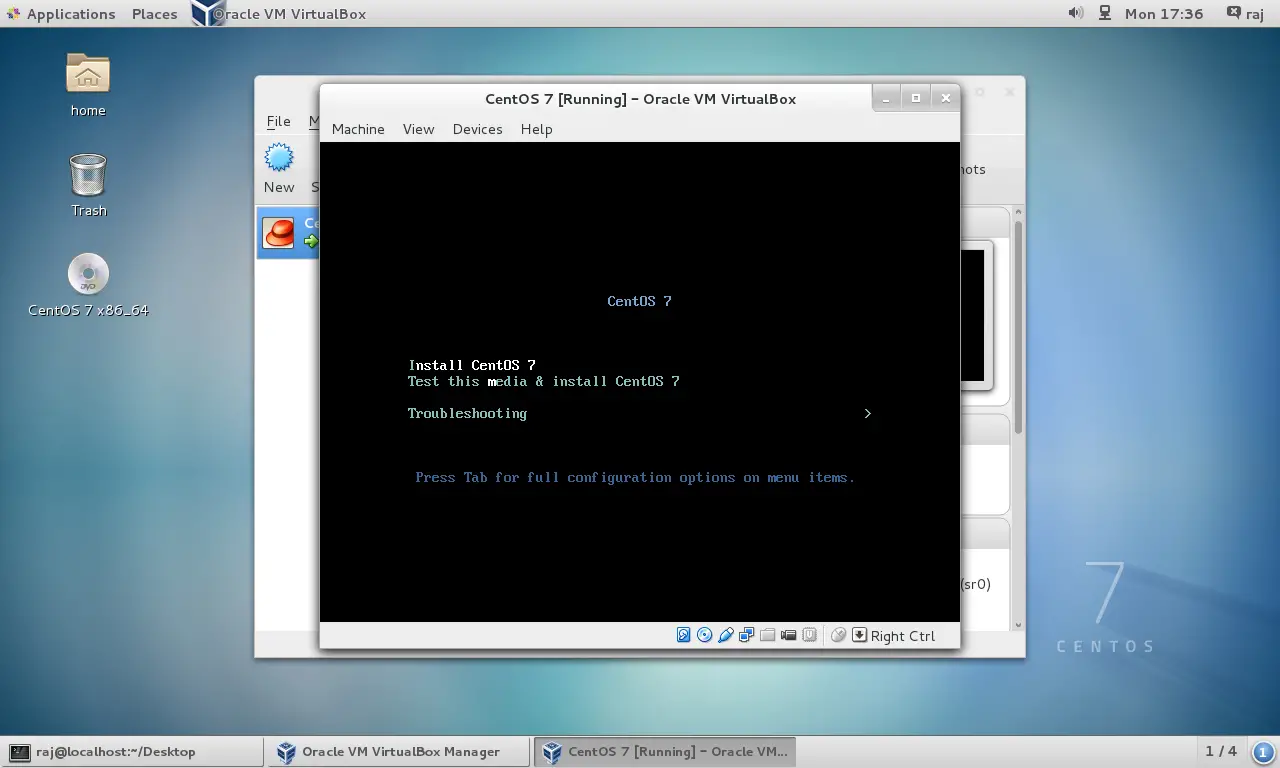Click the shared folders icon in status bar
1280x768 pixels.
click(x=768, y=635)
